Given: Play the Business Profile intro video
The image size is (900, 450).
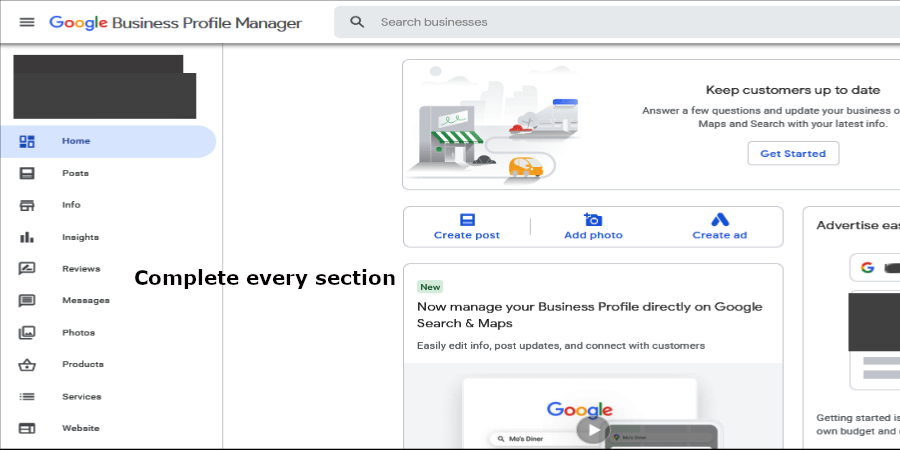Looking at the screenshot, I should coord(591,430).
